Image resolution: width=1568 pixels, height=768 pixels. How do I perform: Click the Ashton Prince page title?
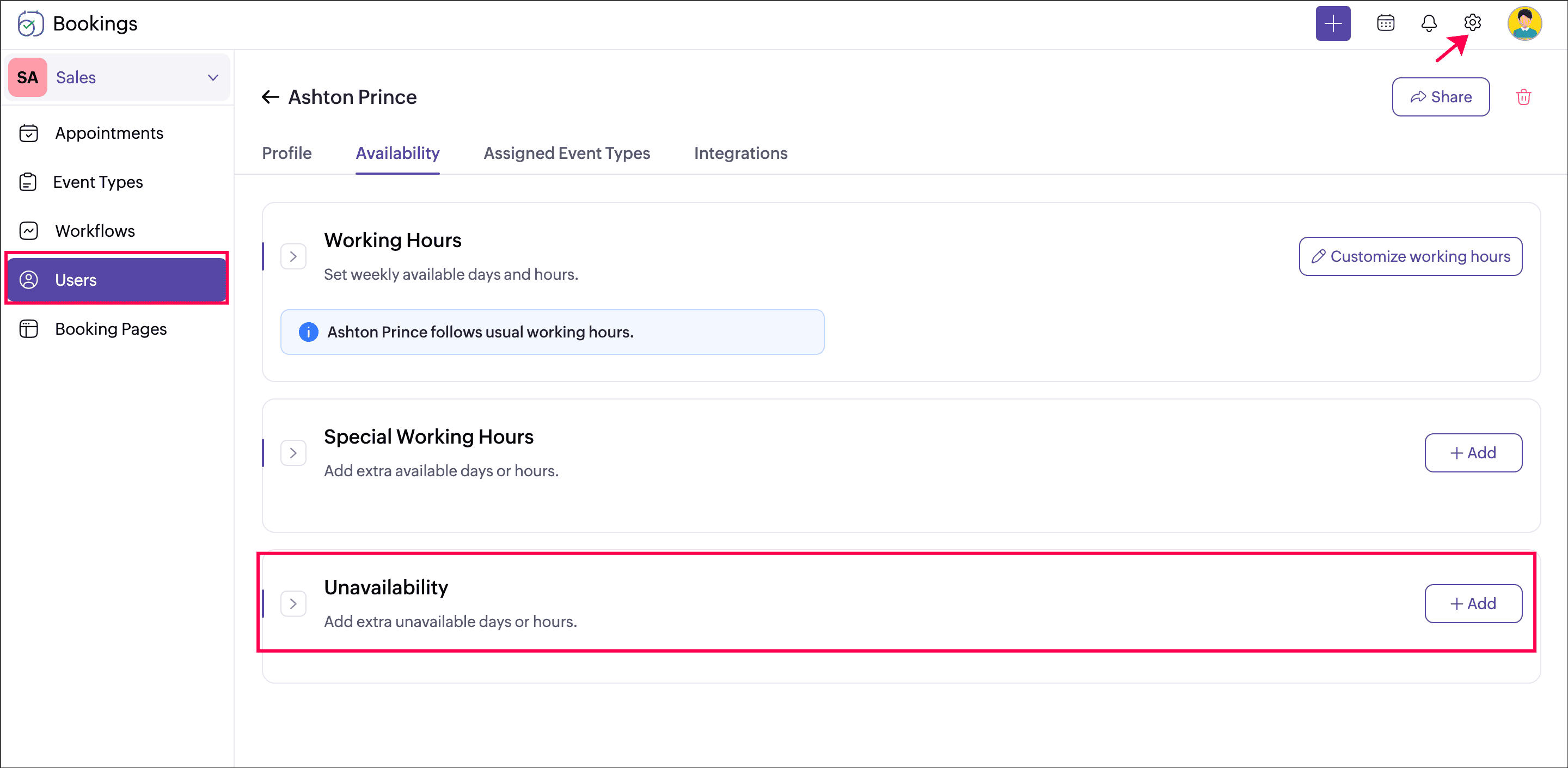pos(352,97)
